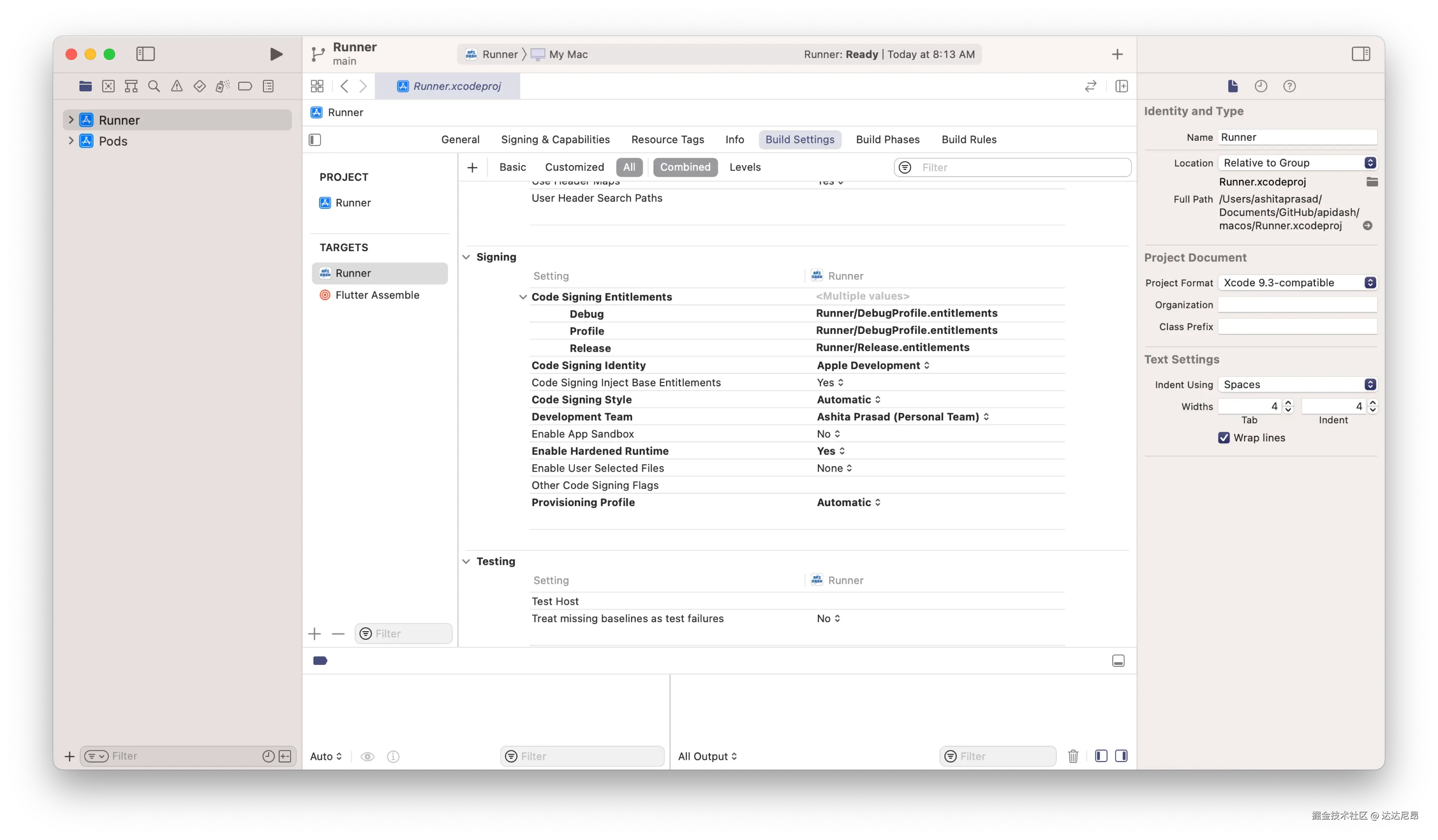
Task: Collapse the Signing section
Action: click(x=466, y=257)
